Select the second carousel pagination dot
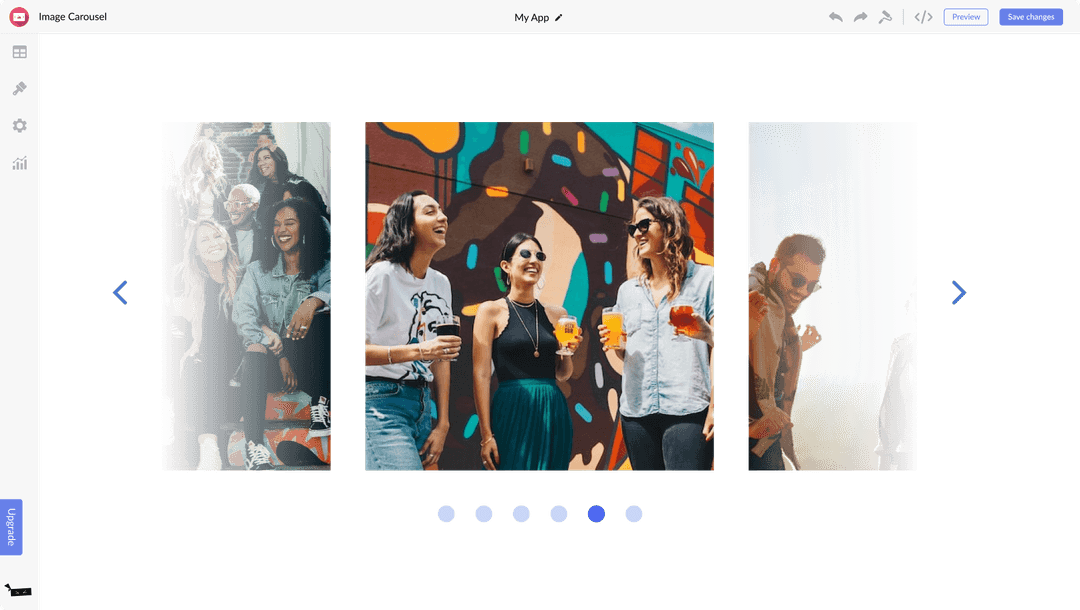This screenshot has width=1080, height=610. [x=484, y=514]
